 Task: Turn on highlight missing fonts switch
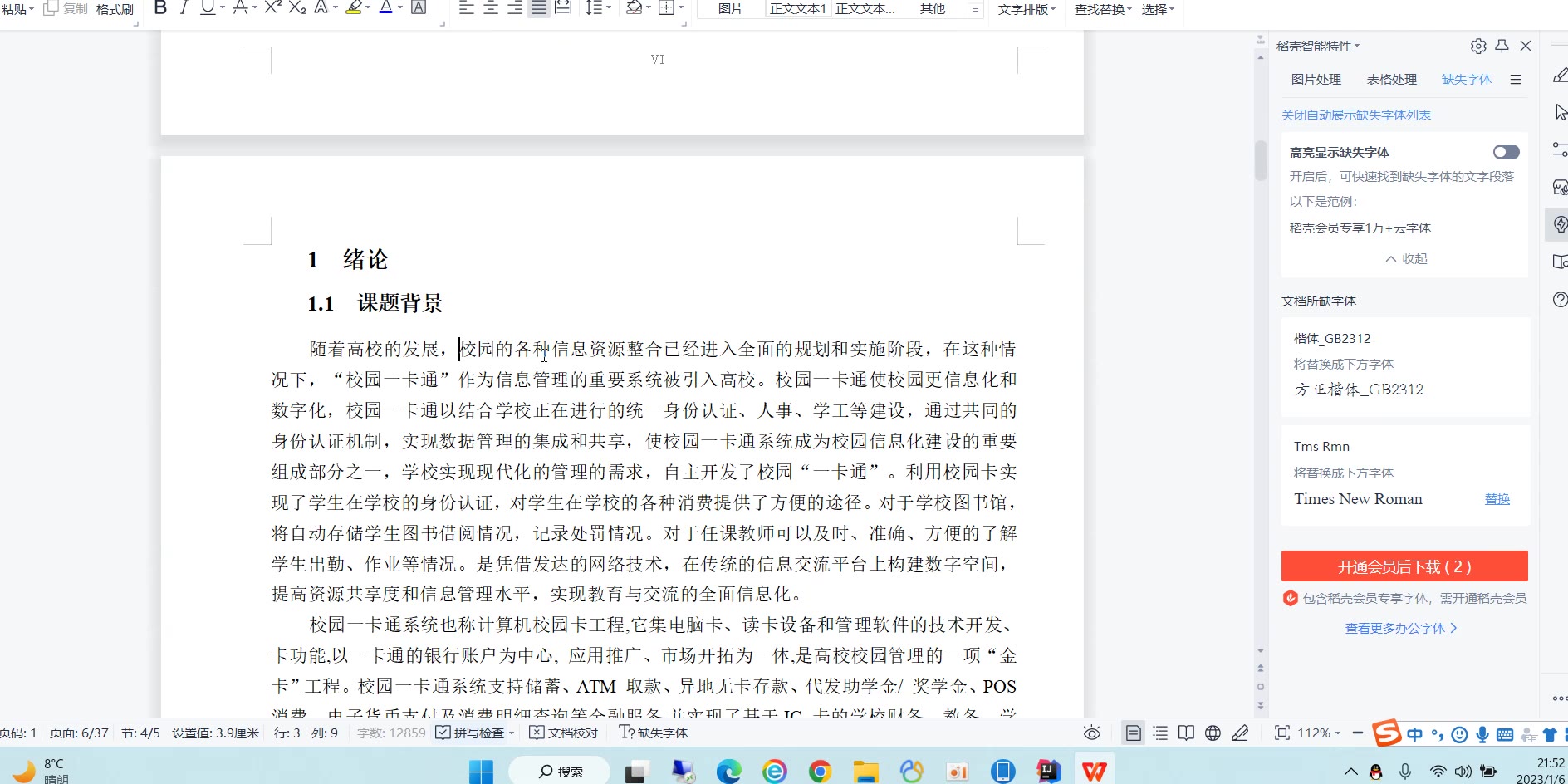click(1506, 152)
